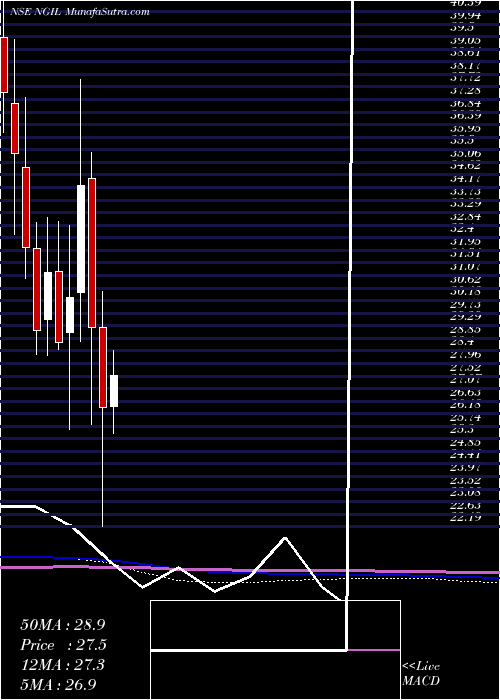The width and height of the screenshot is (500, 700).
Task: Click the last small white candlestick near 27
Action: coord(114,391)
